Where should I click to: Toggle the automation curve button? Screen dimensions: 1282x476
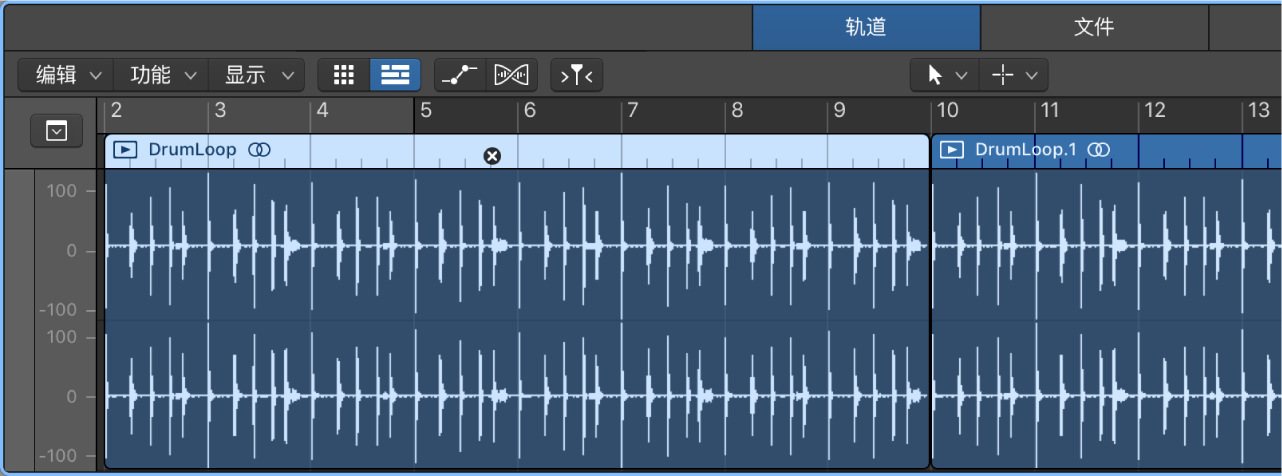(460, 75)
